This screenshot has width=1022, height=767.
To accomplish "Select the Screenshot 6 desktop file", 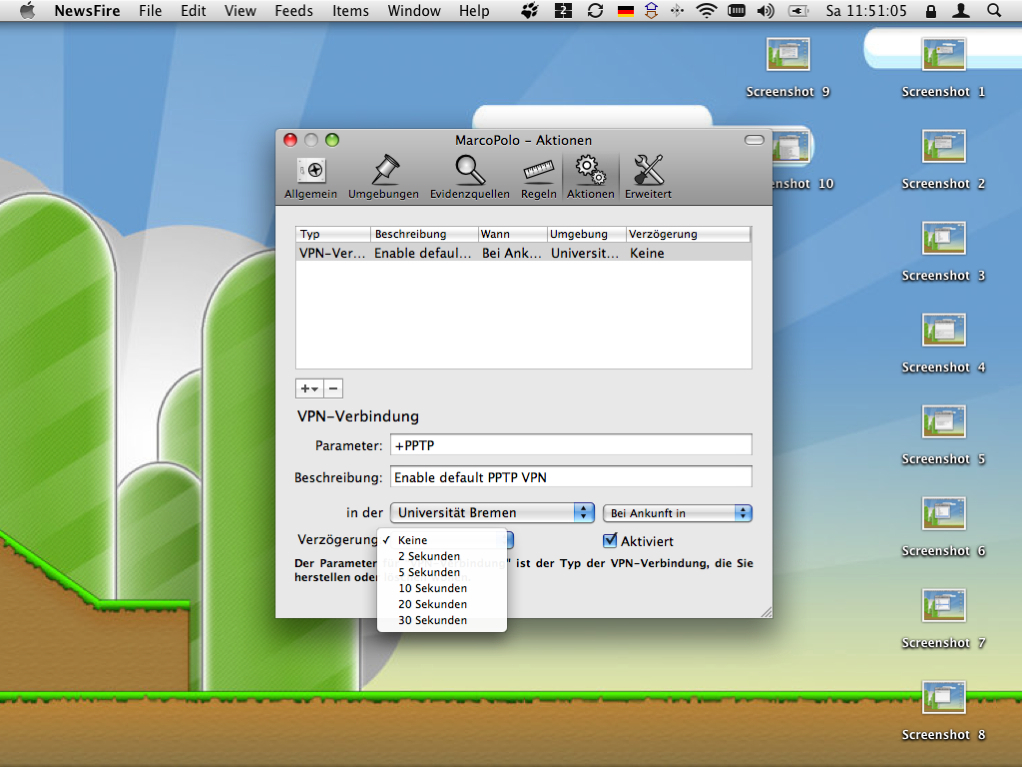I will tap(943, 527).
